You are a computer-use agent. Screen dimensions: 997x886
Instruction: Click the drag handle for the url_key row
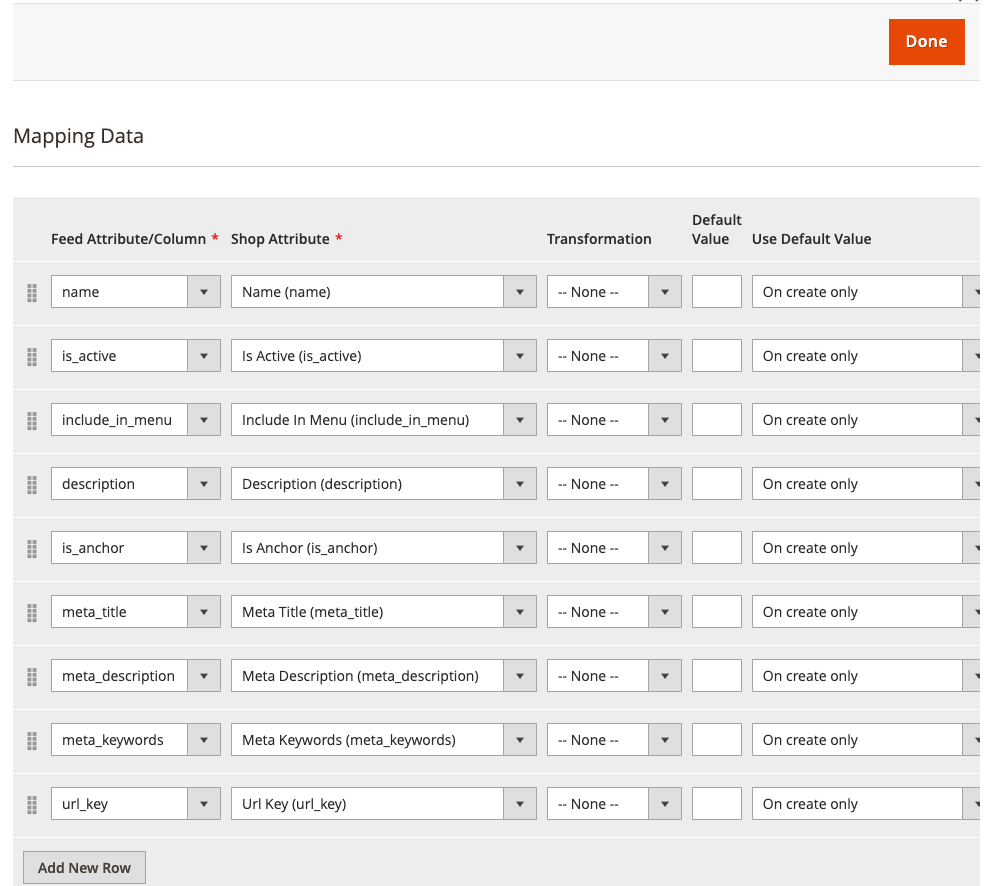point(32,805)
